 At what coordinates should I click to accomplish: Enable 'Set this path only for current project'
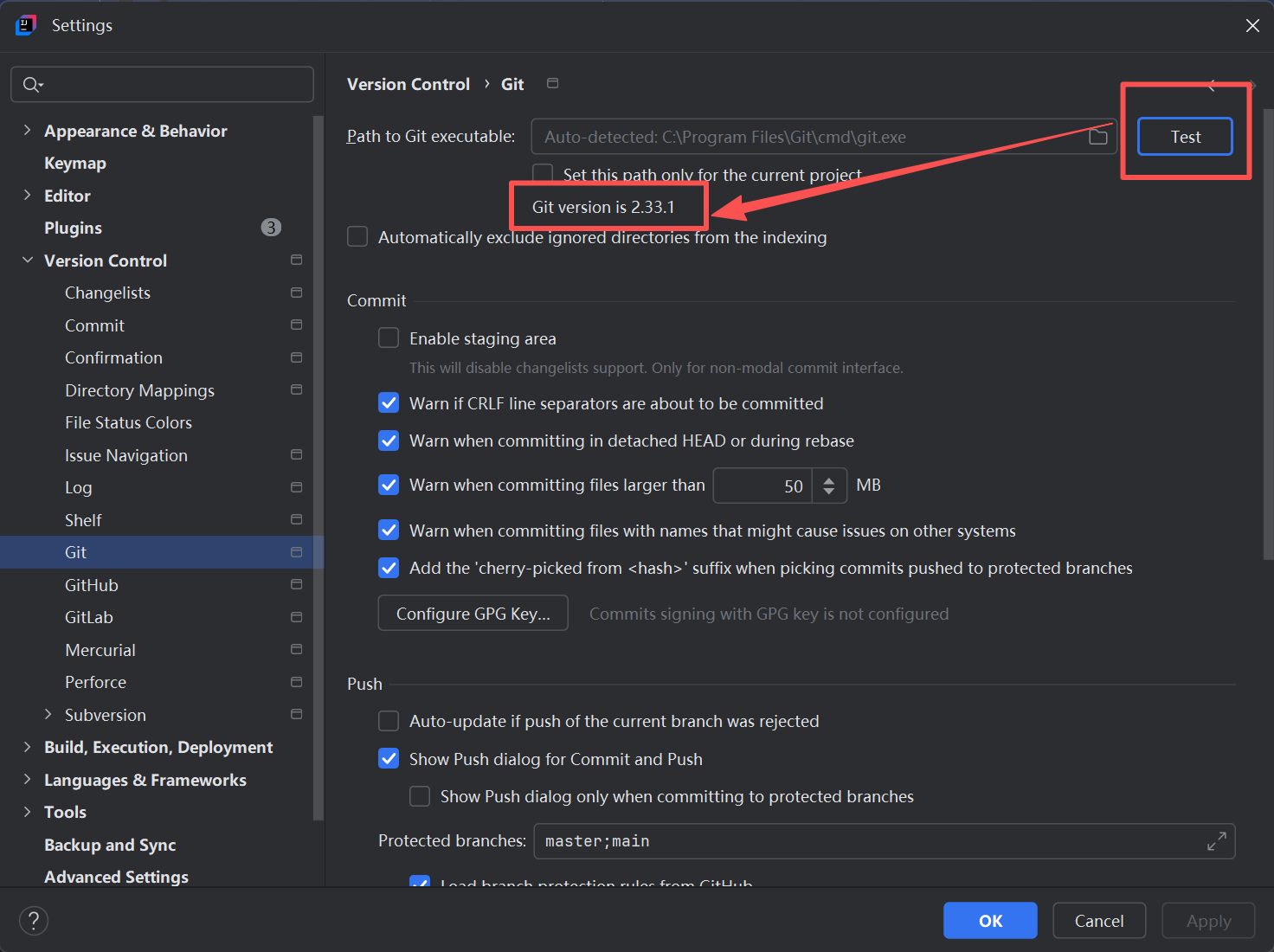[x=543, y=174]
